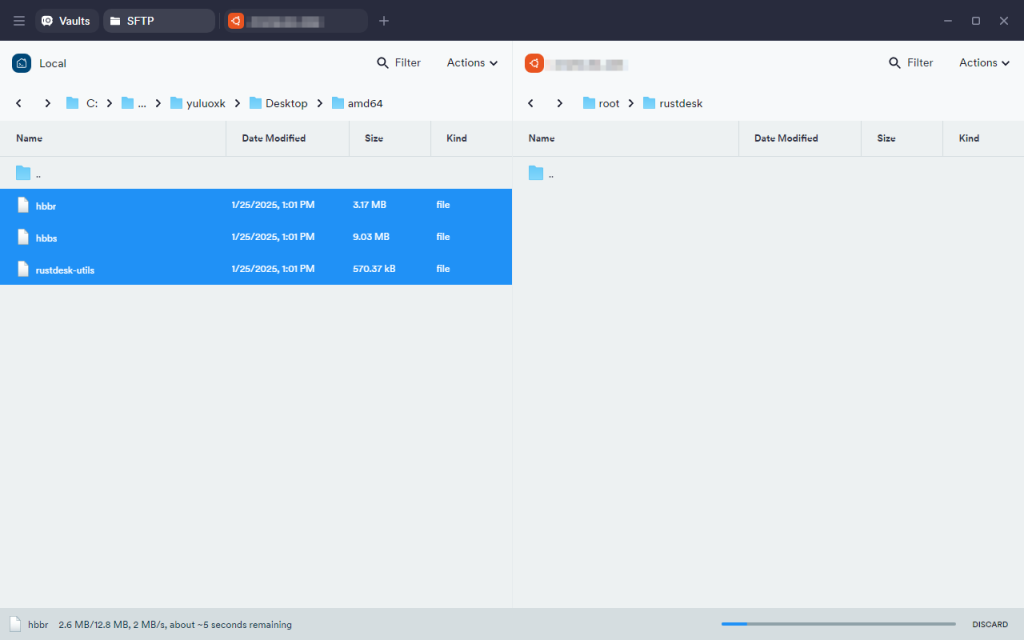Sort remote files by Date Modified column
The image size is (1024, 640).
point(786,138)
